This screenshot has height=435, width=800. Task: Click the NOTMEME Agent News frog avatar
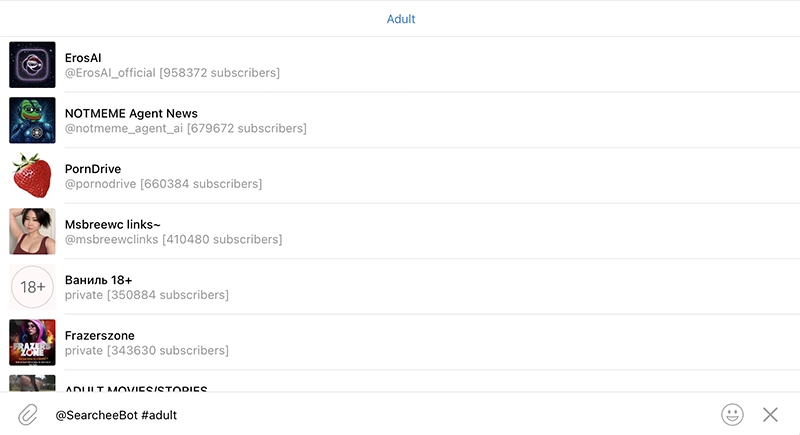32,120
